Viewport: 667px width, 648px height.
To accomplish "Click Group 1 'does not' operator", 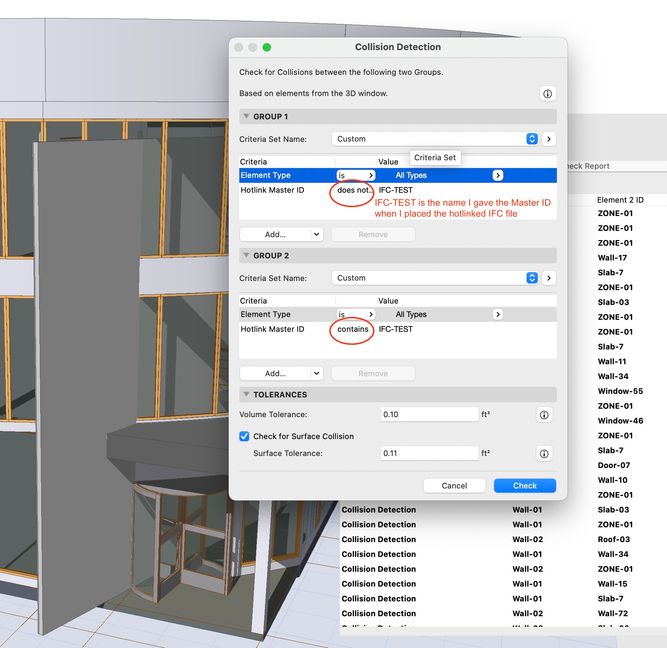I will 354,190.
